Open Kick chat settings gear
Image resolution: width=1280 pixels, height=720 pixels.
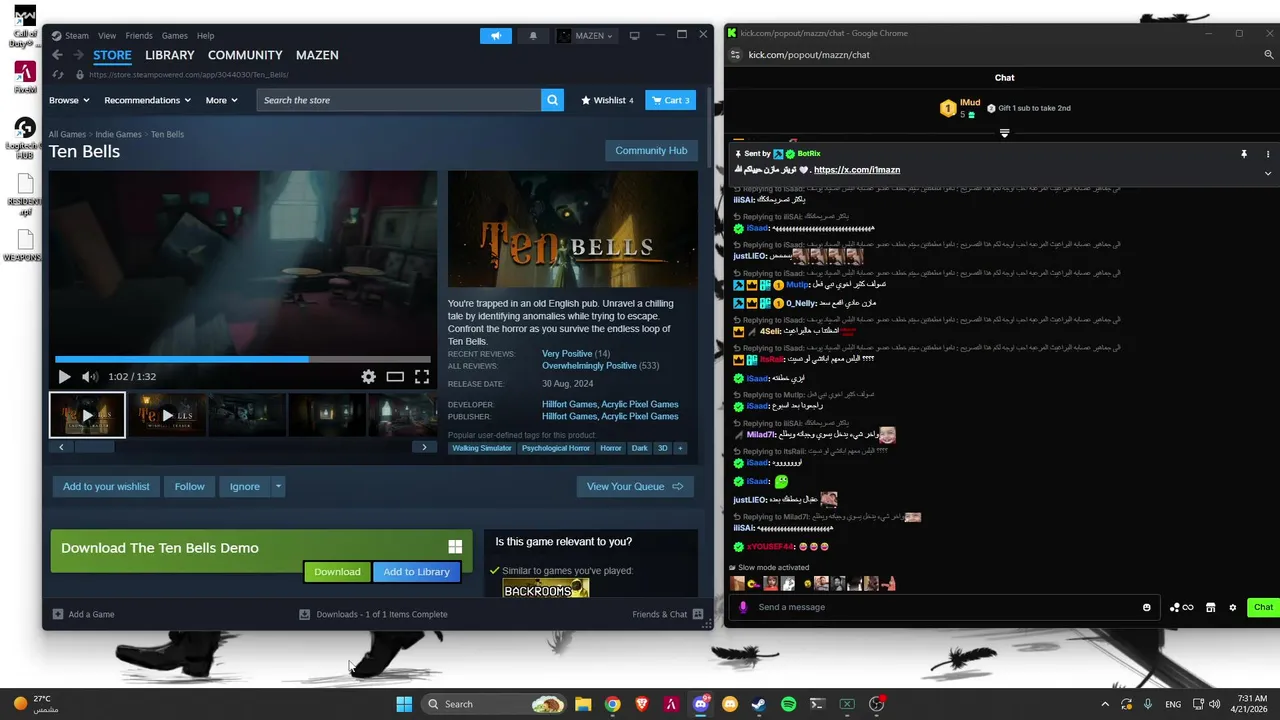point(1232,607)
